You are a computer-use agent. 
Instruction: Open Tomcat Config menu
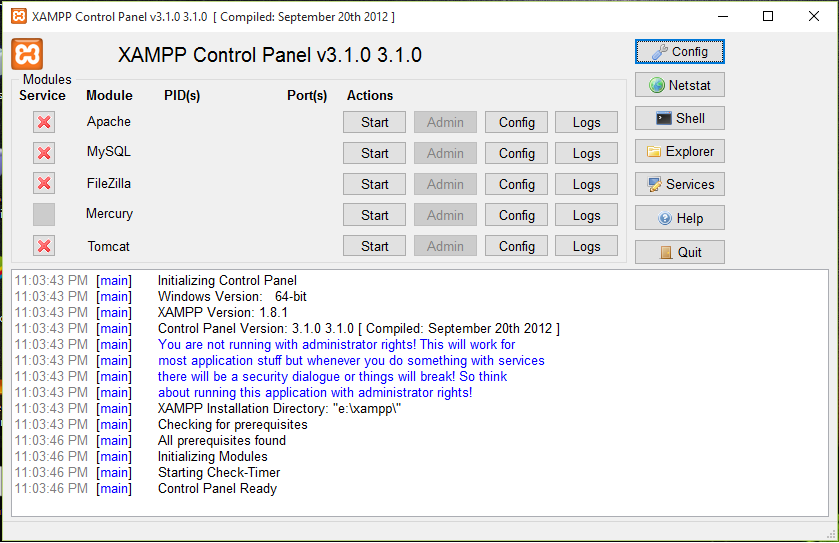coord(516,246)
